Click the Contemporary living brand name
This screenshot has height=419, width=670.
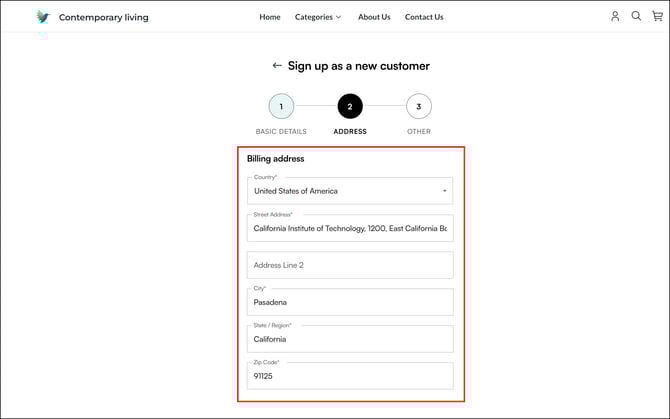point(103,17)
